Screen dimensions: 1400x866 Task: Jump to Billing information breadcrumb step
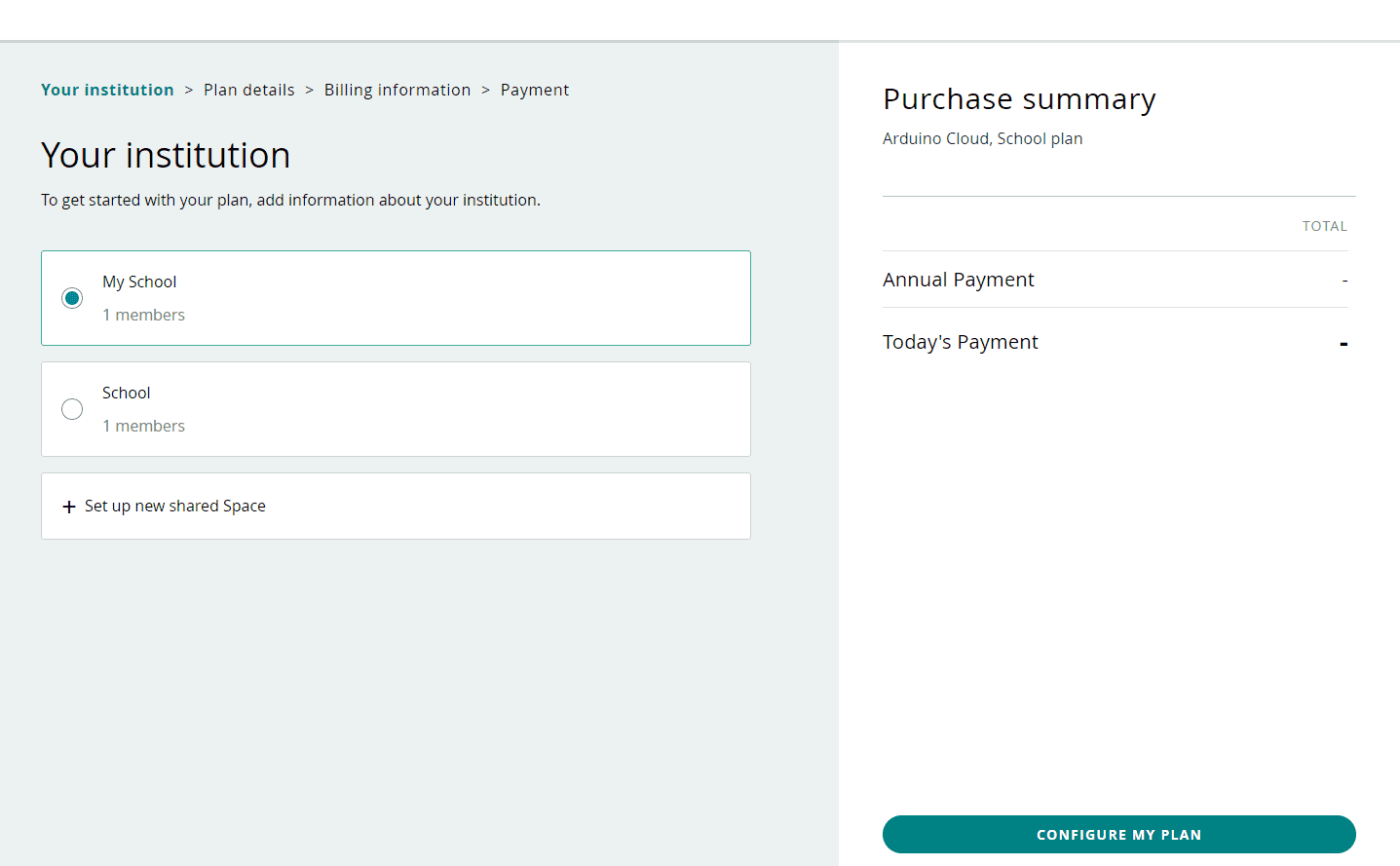(397, 90)
